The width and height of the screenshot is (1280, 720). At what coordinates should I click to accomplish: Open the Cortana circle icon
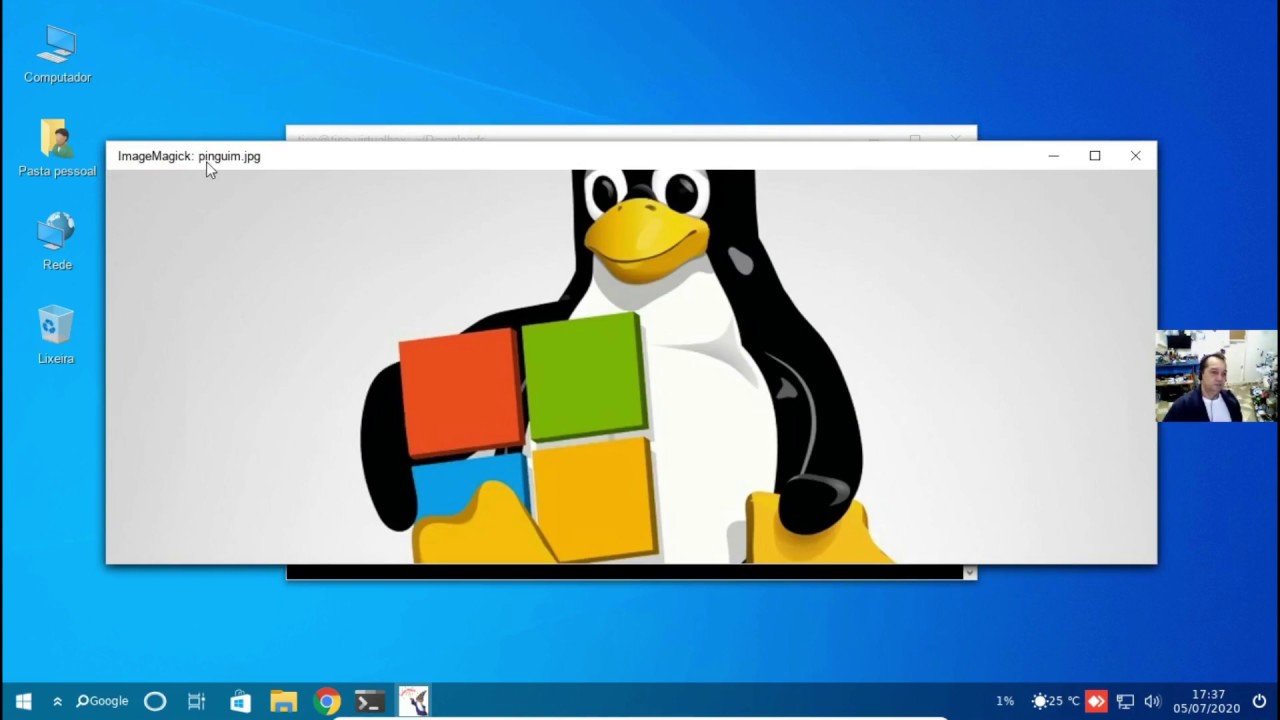click(x=155, y=701)
